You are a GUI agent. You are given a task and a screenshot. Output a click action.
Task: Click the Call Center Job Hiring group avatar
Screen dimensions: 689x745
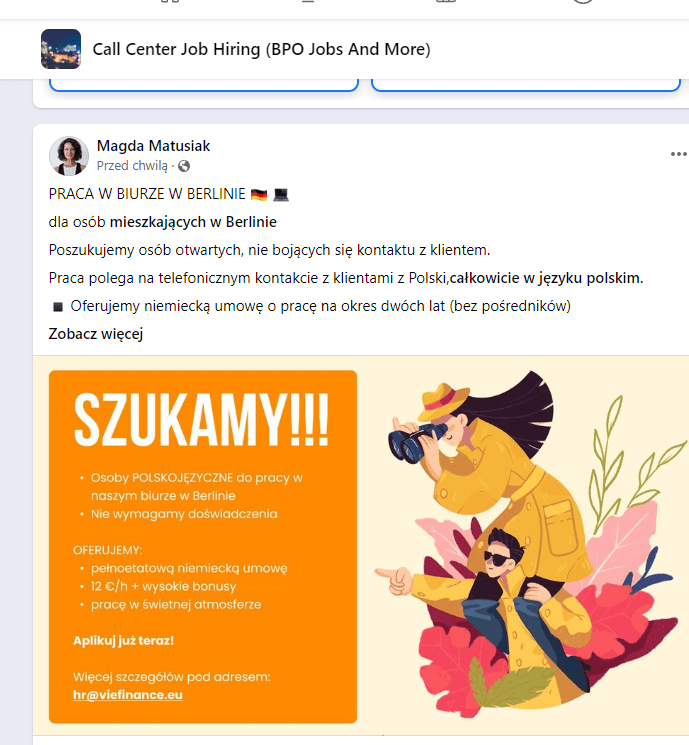(61, 49)
